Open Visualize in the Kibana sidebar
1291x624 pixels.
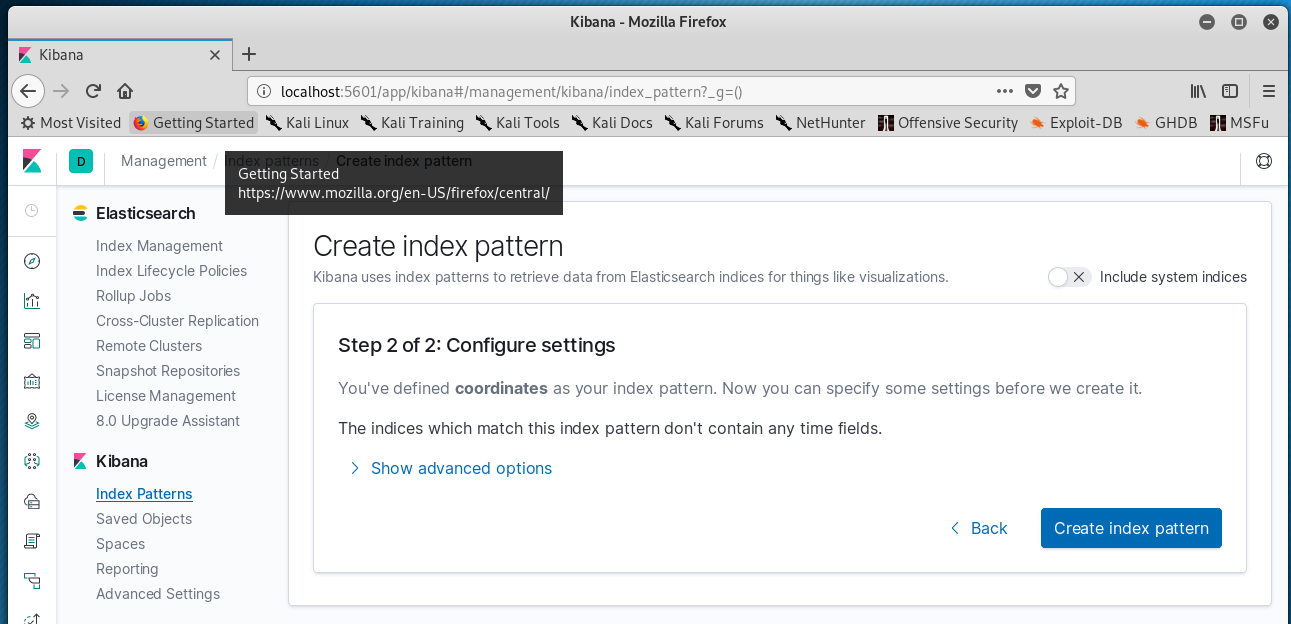[32, 301]
